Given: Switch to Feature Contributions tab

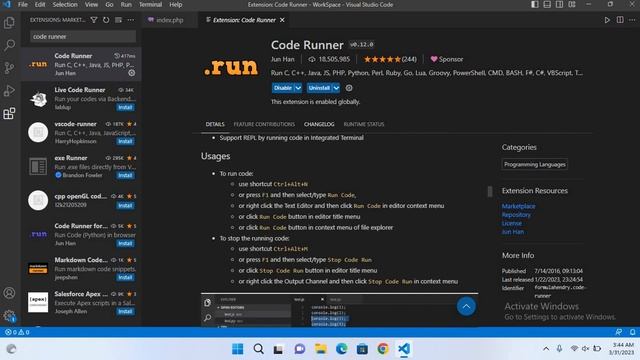Looking at the screenshot, I should [264, 124].
